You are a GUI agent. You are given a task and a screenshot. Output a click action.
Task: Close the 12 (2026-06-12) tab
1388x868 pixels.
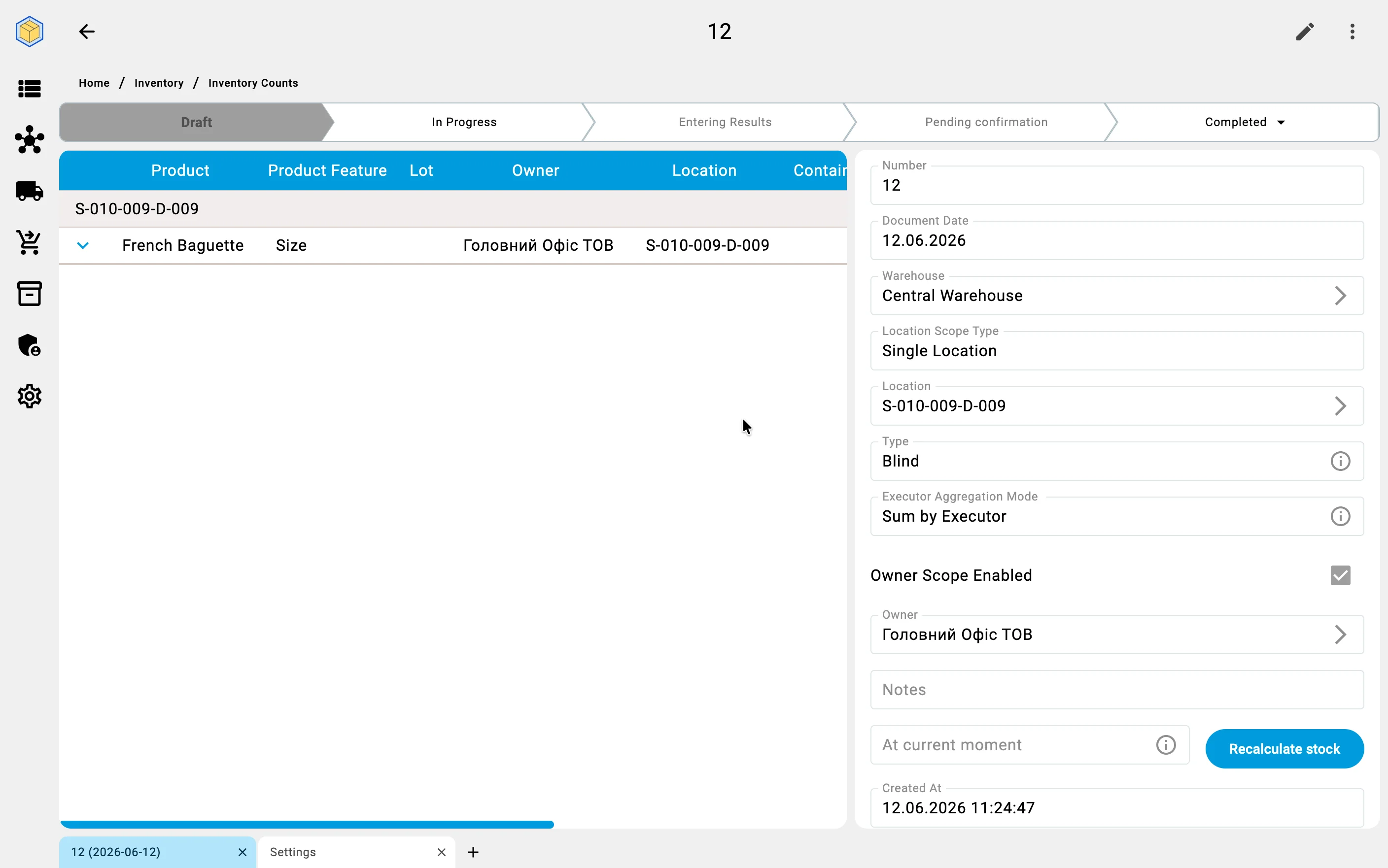click(243, 852)
